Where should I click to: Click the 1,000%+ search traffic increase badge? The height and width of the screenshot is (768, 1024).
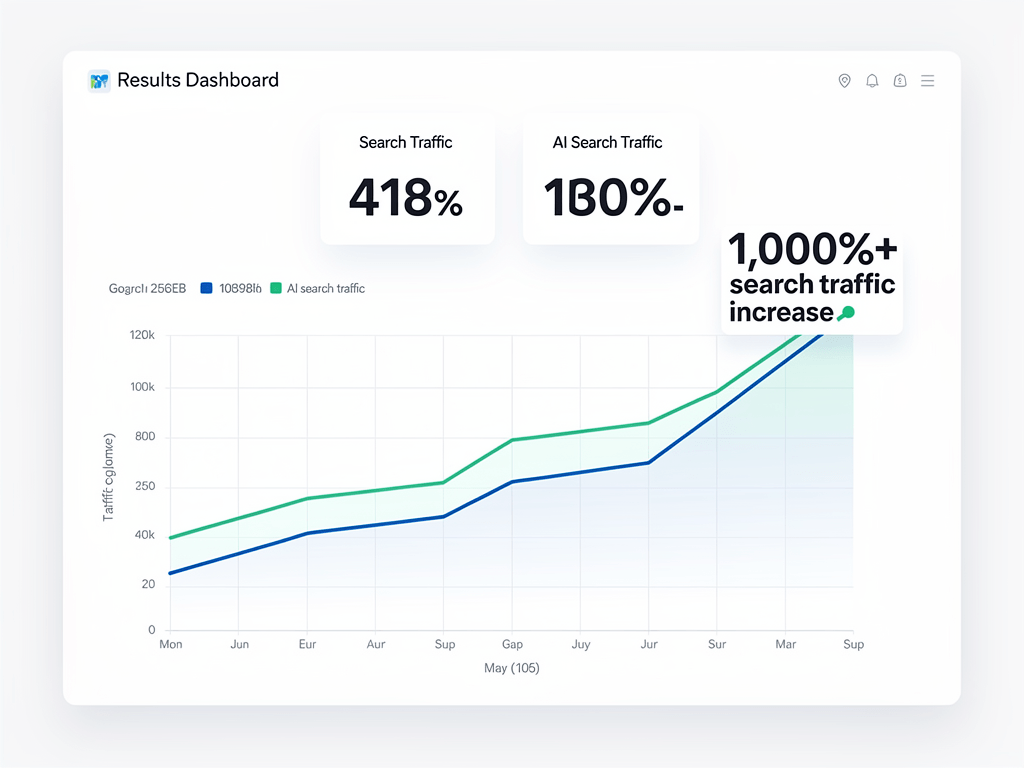(x=812, y=279)
